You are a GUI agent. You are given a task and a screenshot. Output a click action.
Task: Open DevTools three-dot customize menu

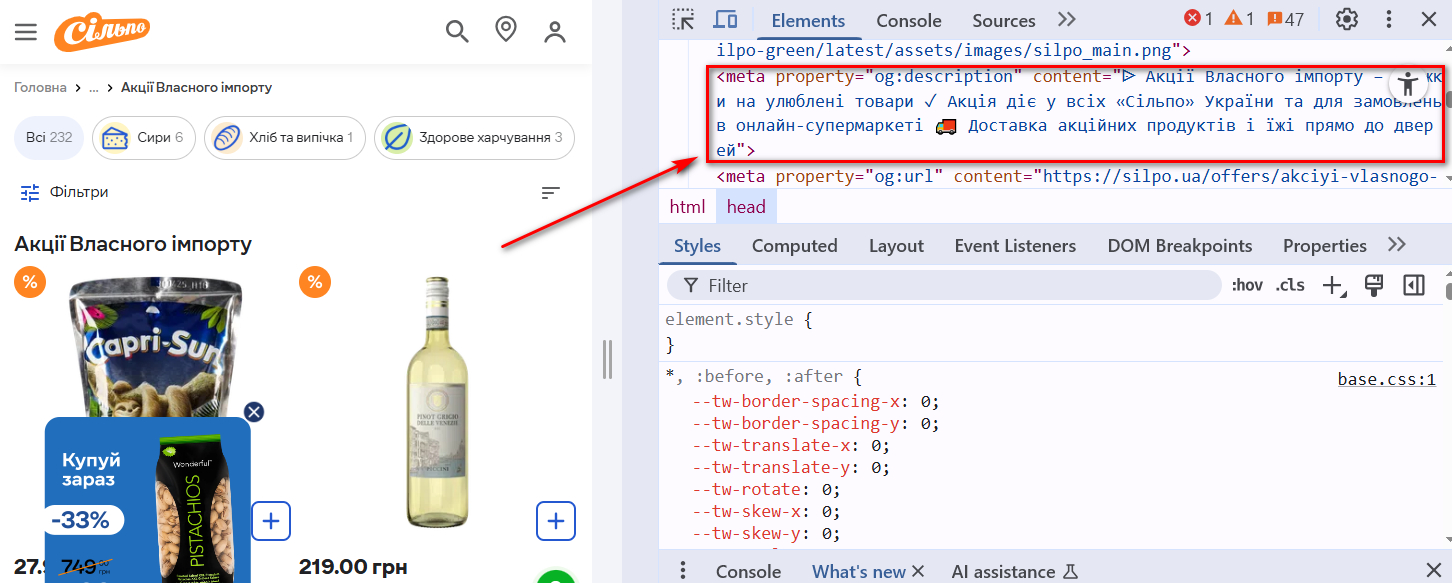click(1388, 19)
